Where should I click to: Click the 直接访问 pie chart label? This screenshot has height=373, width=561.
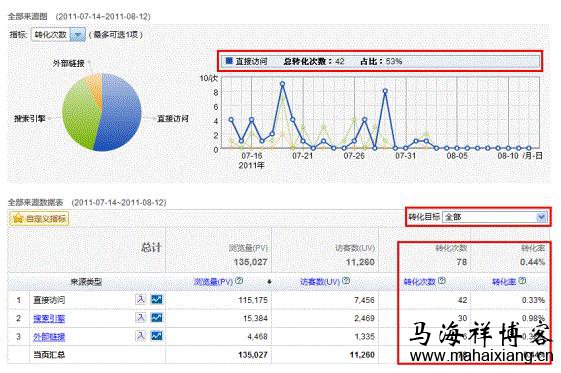[173, 118]
